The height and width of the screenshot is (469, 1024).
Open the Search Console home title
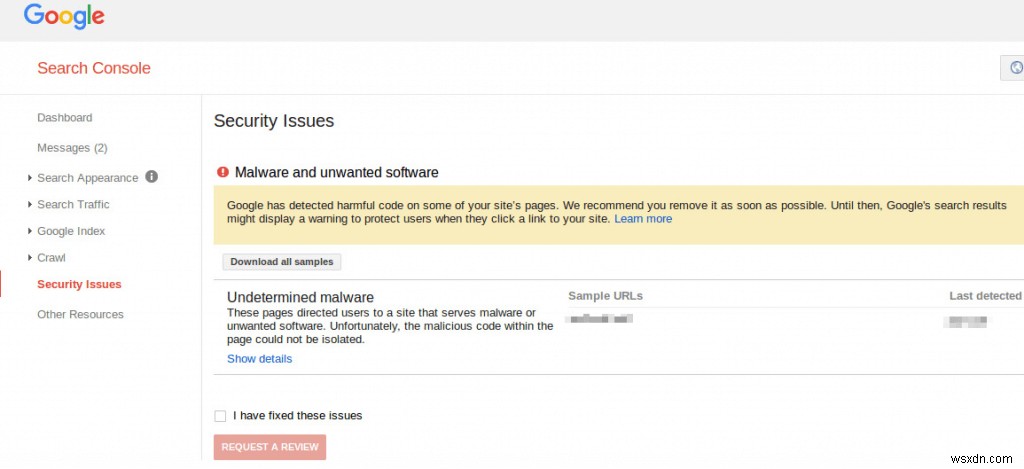tap(94, 68)
